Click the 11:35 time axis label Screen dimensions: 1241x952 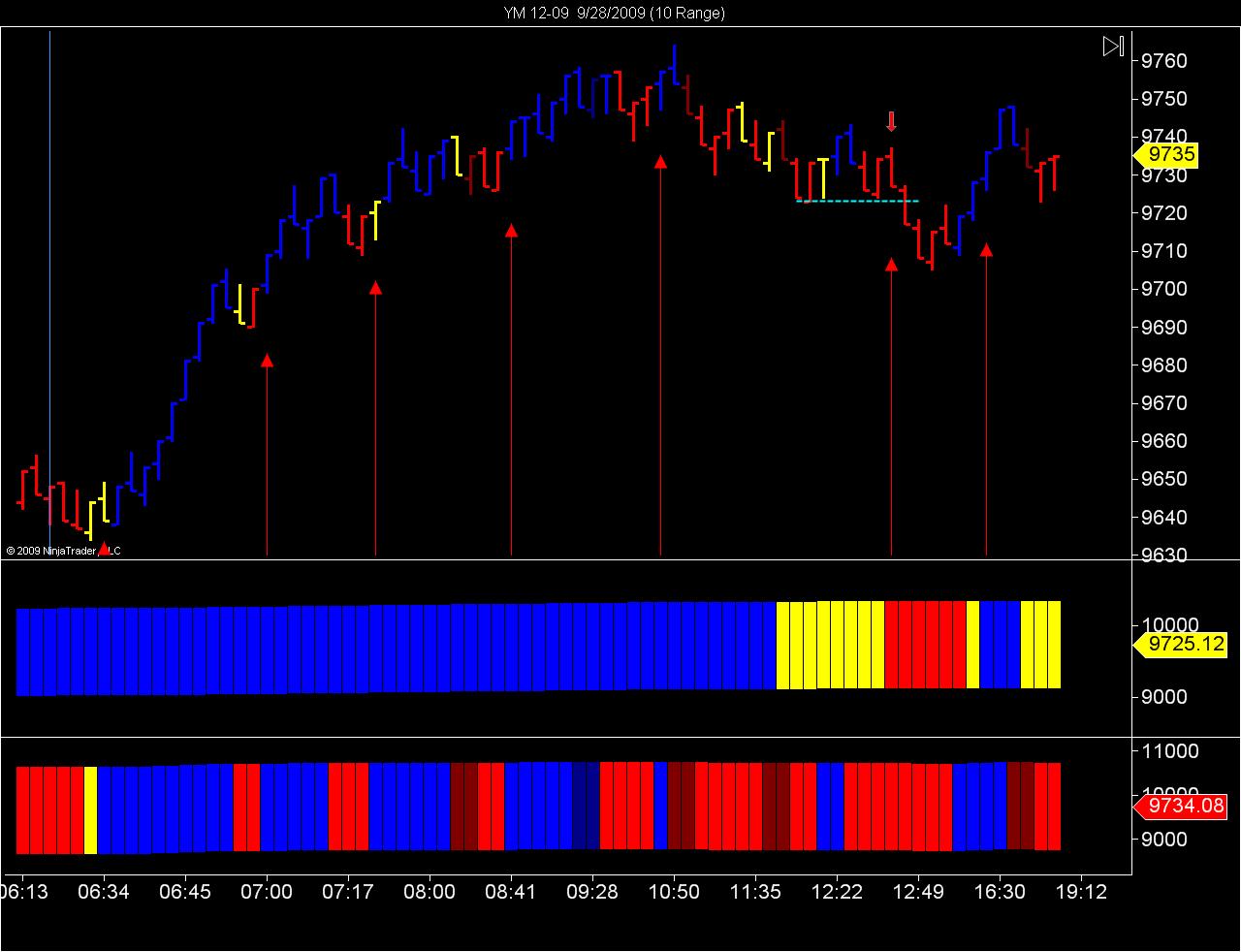[x=755, y=892]
